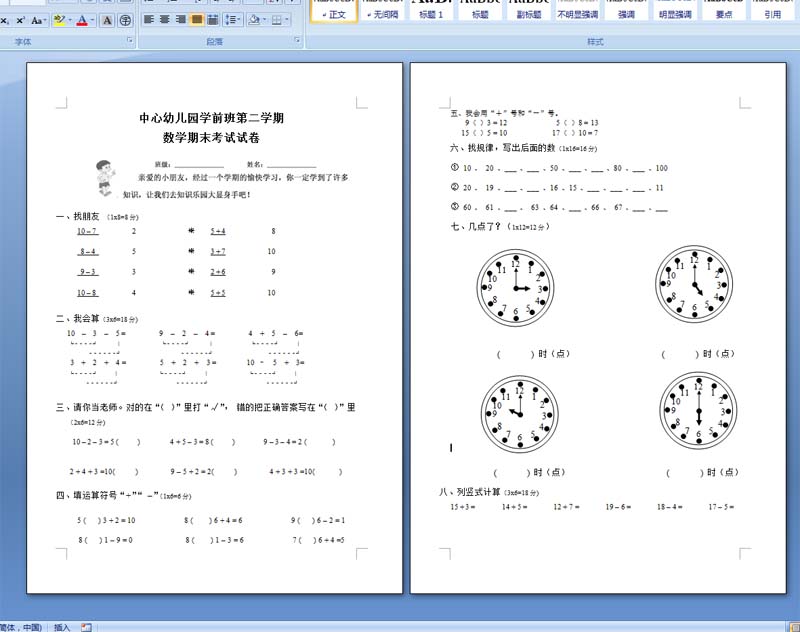This screenshot has width=800, height=632.
Task: Apply paragraph shading fill
Action: (x=254, y=20)
